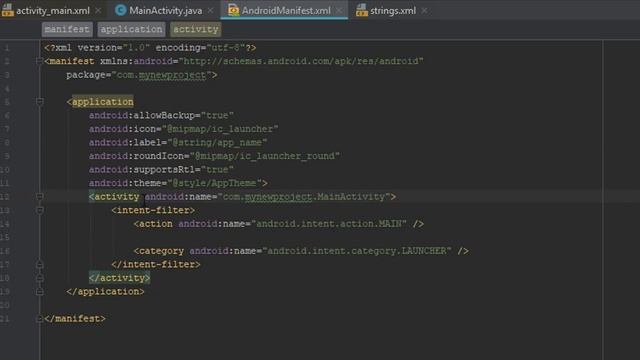640x360 pixels.
Task: Click the highlighted application opening tag
Action: click(x=100, y=102)
